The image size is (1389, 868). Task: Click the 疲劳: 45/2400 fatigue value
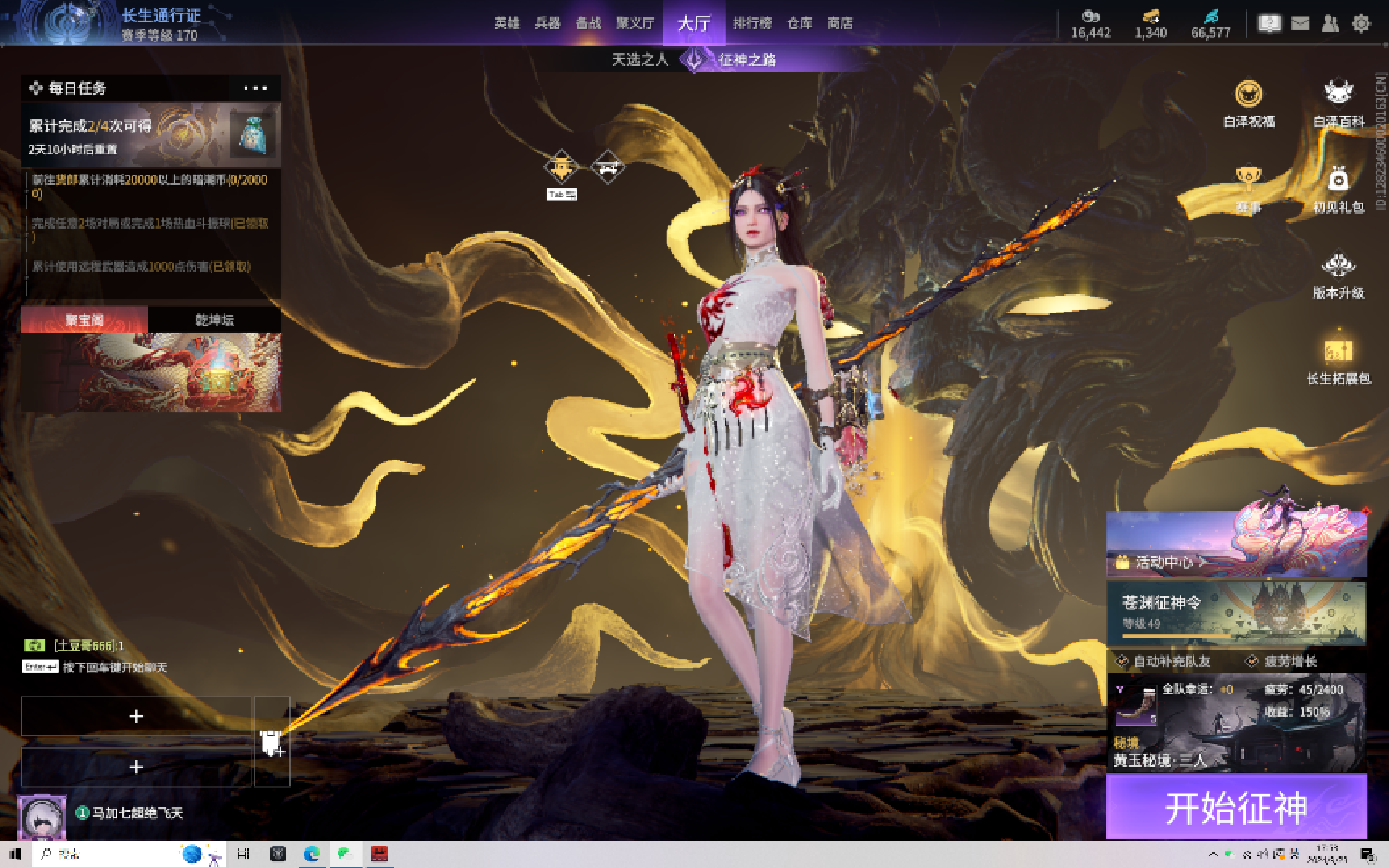click(1304, 689)
